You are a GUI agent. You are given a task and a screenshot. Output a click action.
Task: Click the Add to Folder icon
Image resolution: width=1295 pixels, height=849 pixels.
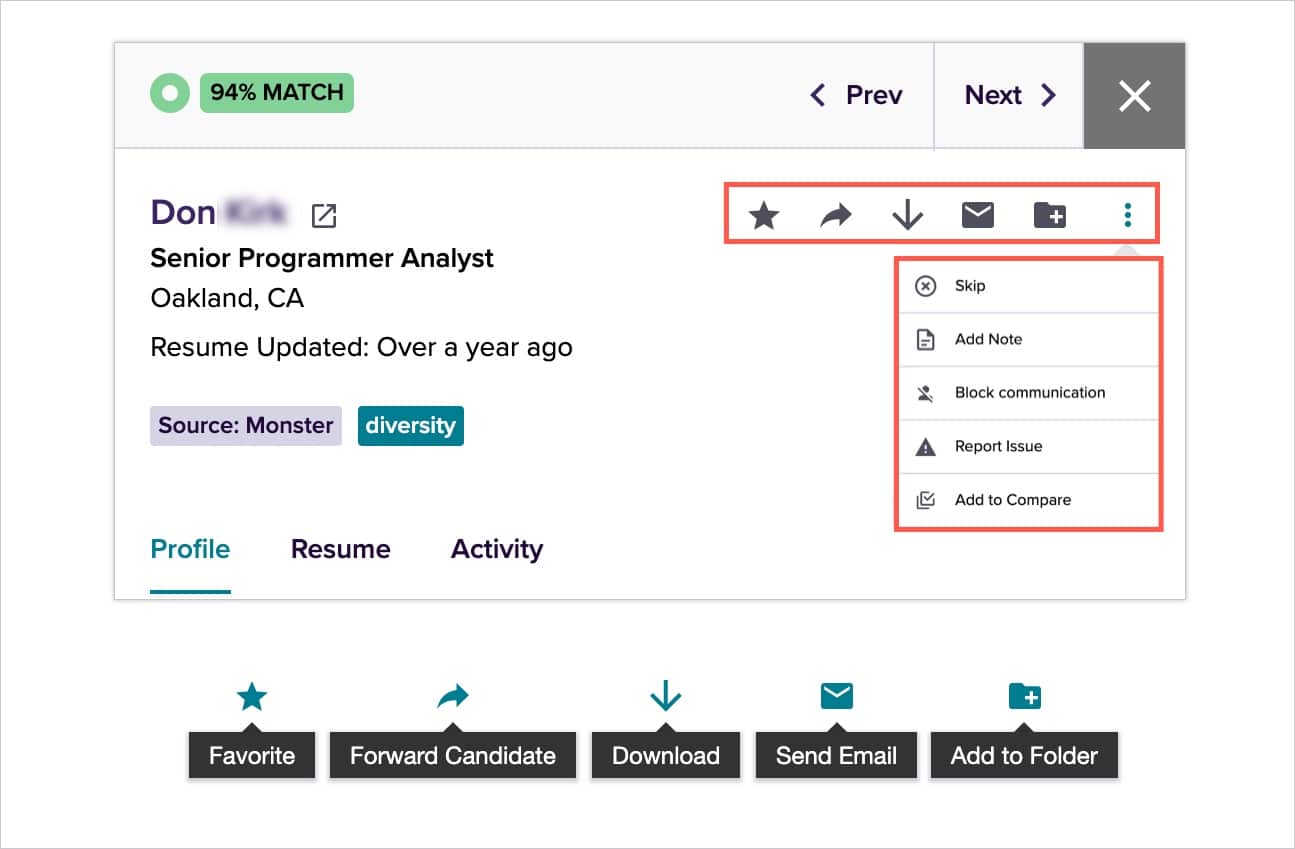point(1049,215)
